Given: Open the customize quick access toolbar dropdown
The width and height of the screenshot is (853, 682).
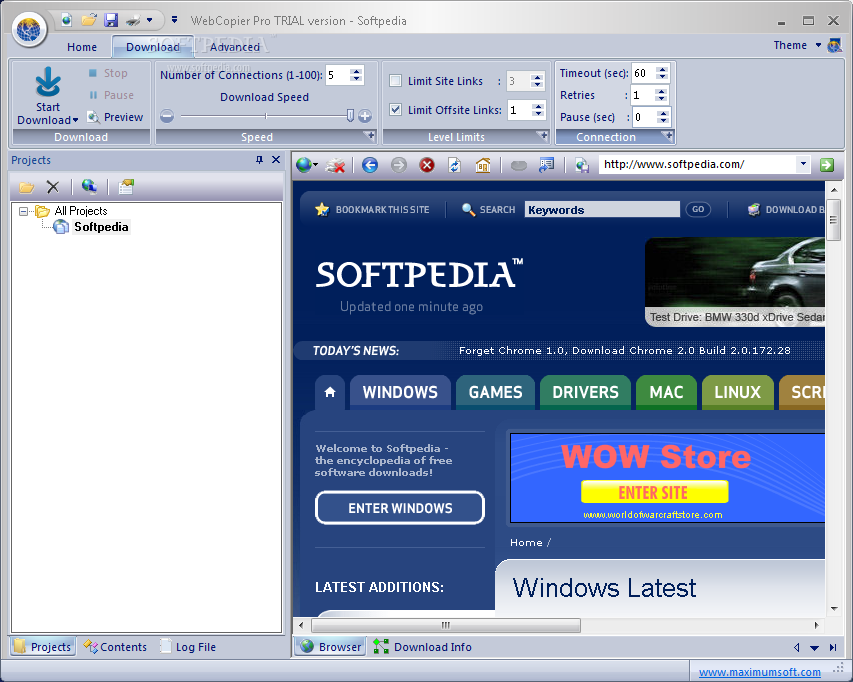Looking at the screenshot, I should click(175, 20).
